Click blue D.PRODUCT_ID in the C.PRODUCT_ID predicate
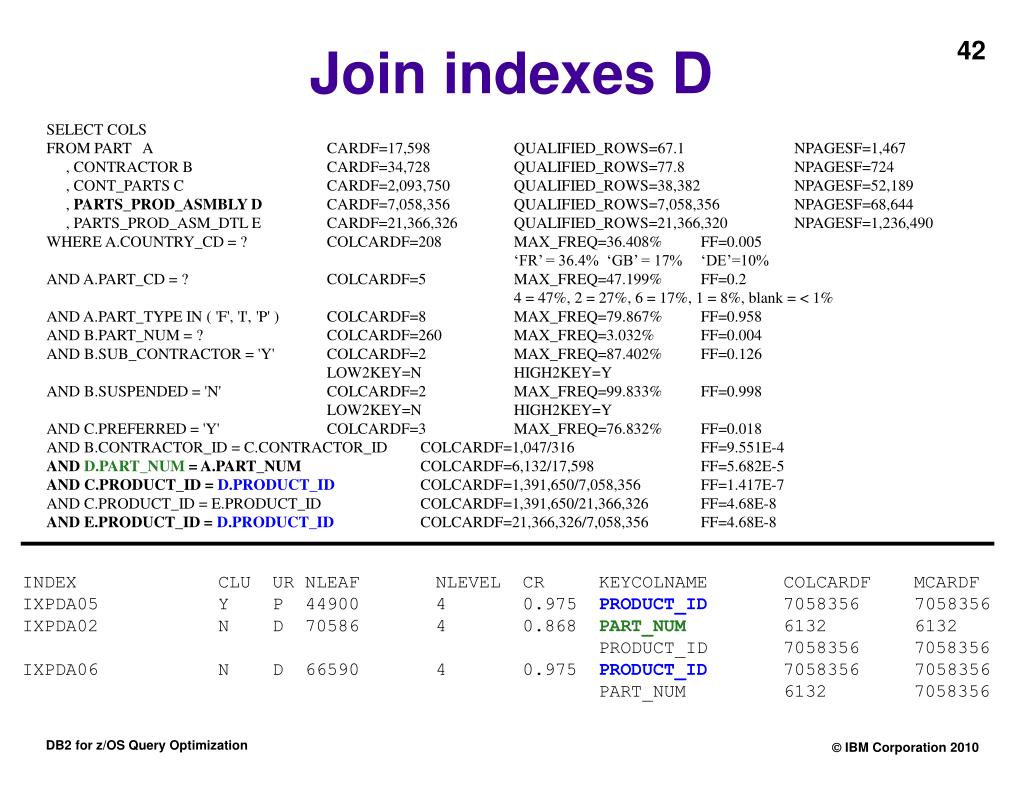The height and width of the screenshot is (791, 1023). 276,485
